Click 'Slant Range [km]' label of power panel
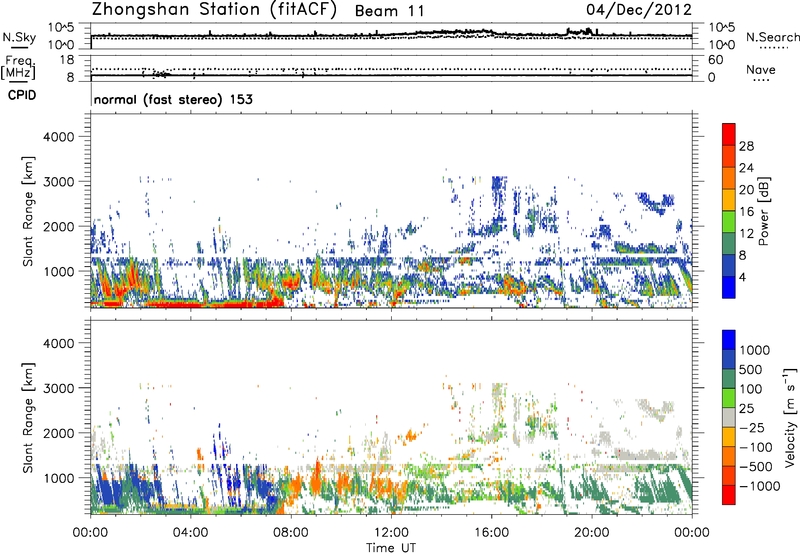This screenshot has width=800, height=554. tap(28, 211)
